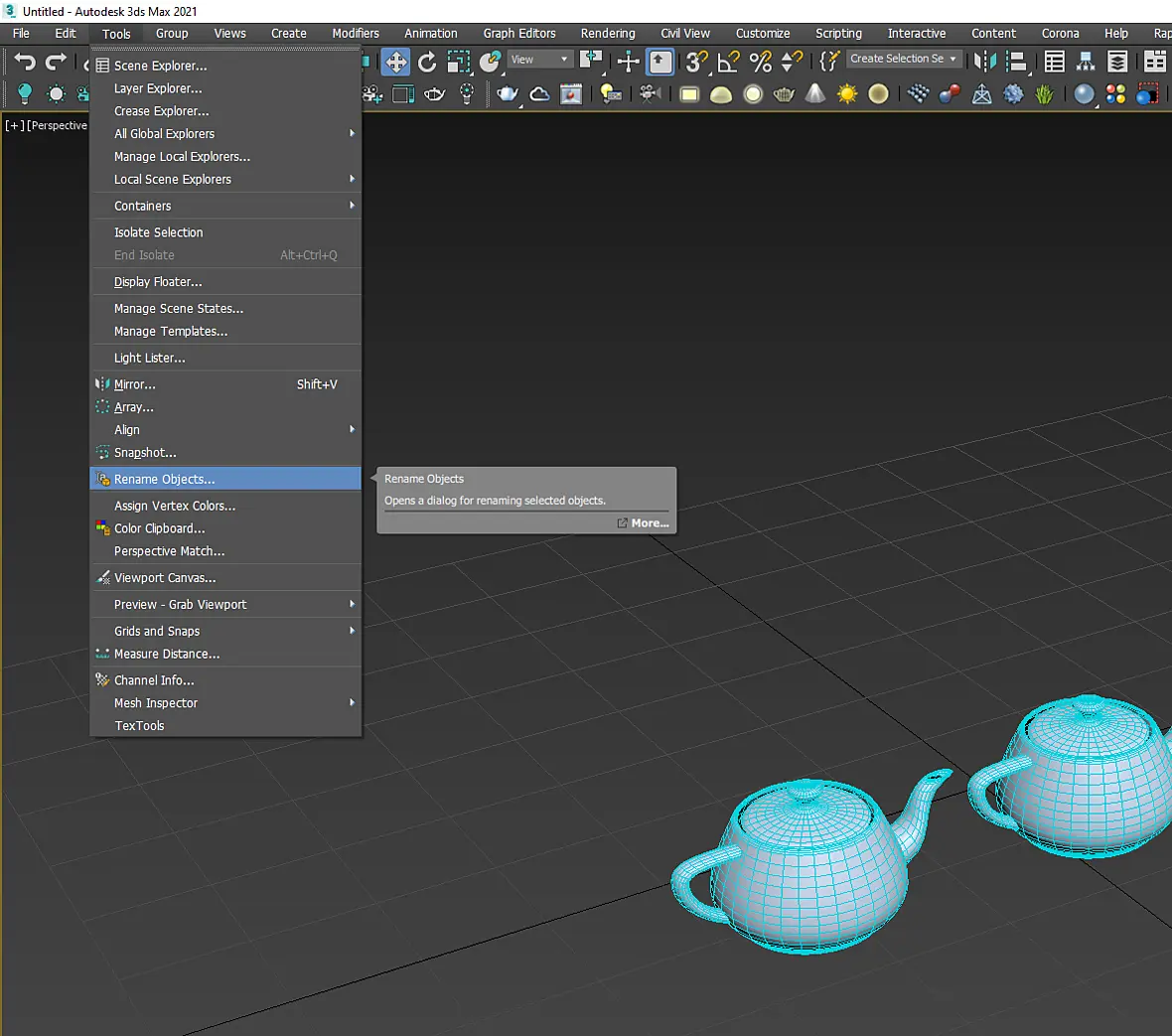The height and width of the screenshot is (1036, 1172).
Task: Toggle Keyboard Shortcut Override button
Action: 660,62
